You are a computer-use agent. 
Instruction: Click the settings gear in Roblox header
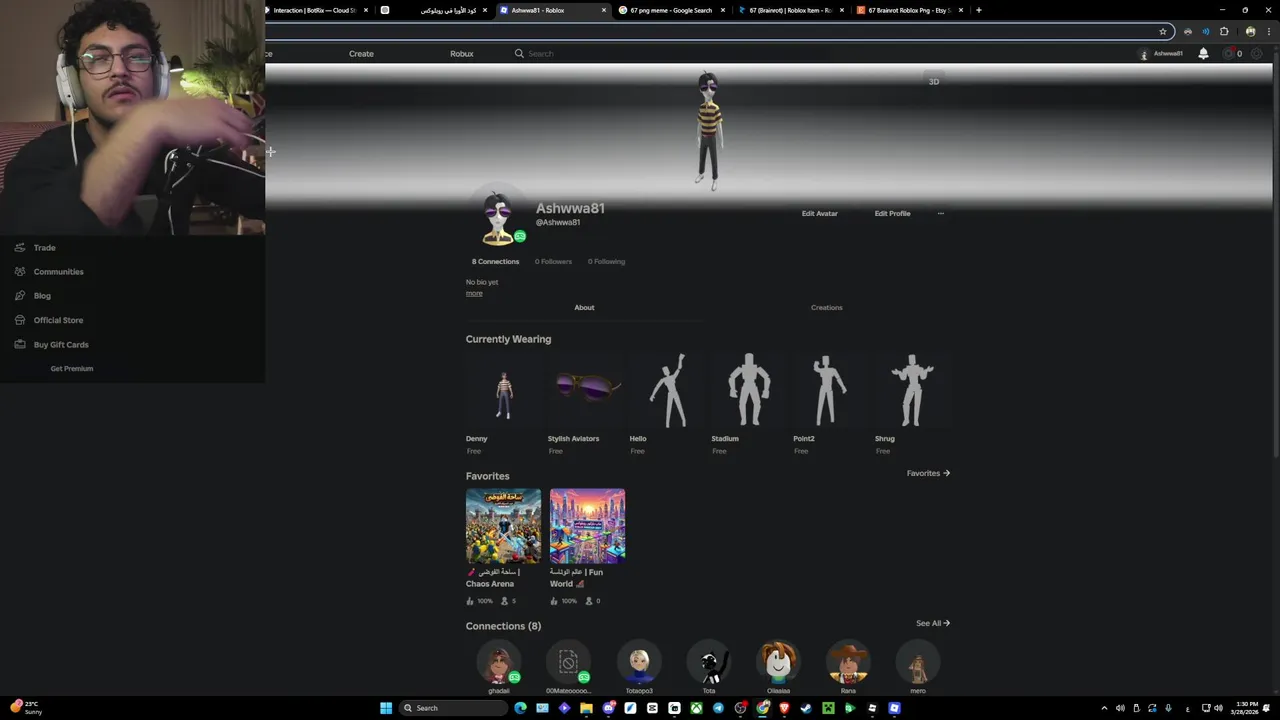pyautogui.click(x=1257, y=54)
